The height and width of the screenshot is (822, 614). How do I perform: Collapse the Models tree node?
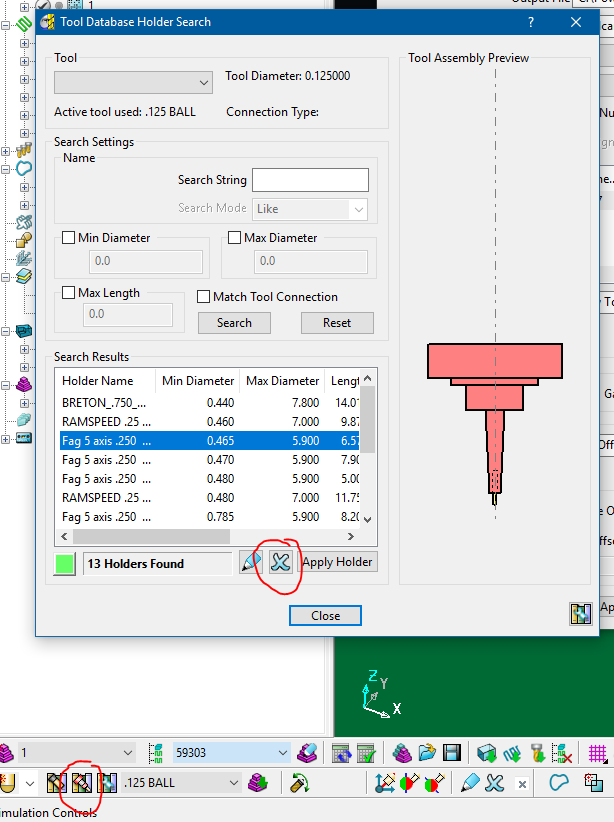6,331
